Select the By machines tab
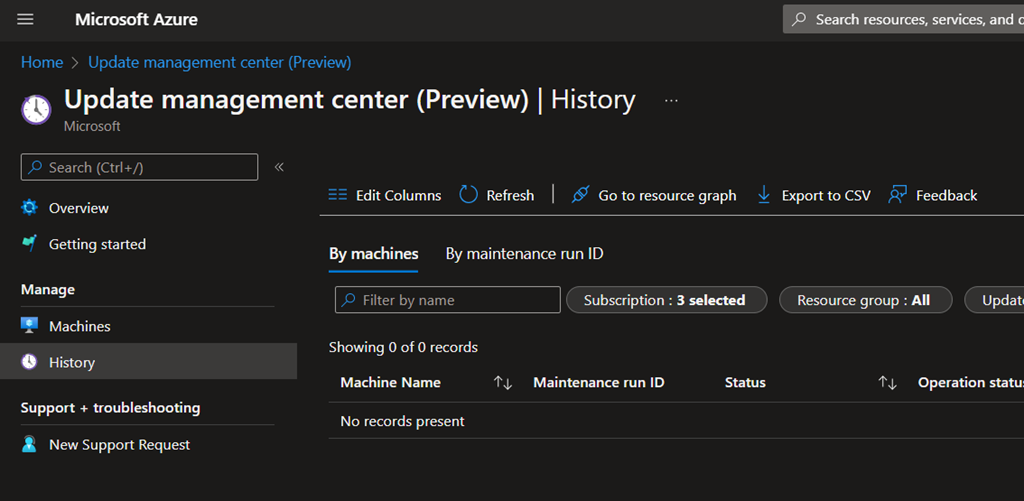This screenshot has height=501, width=1024. (x=374, y=254)
